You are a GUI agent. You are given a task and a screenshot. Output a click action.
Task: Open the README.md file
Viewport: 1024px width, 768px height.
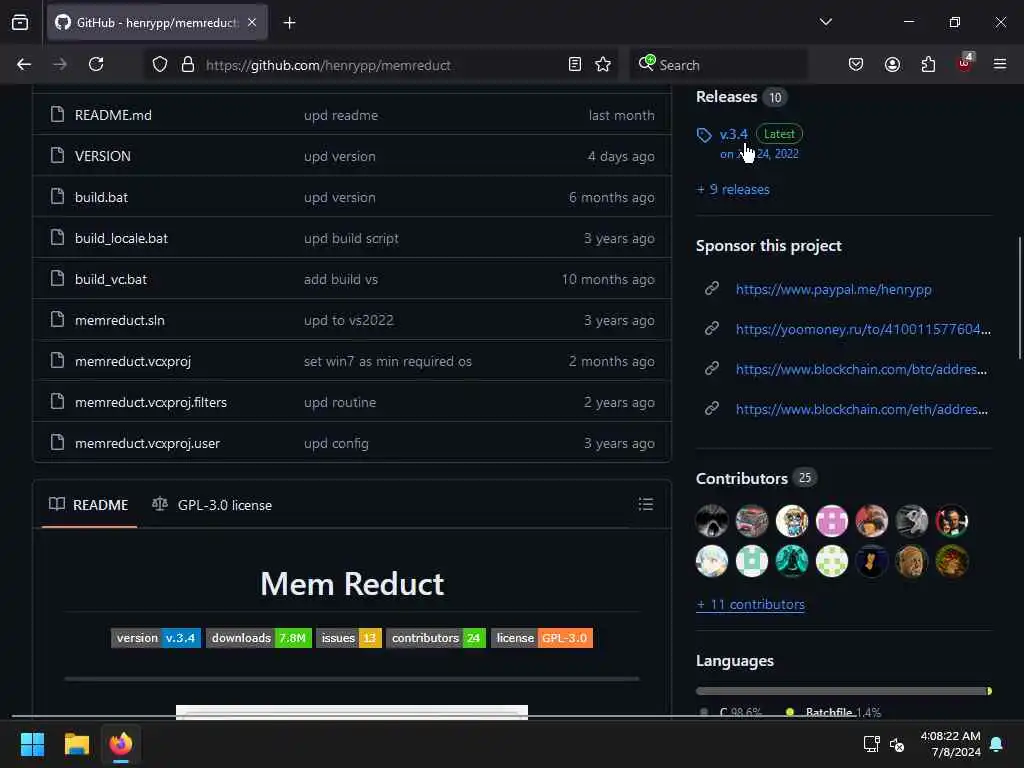pyautogui.click(x=113, y=115)
